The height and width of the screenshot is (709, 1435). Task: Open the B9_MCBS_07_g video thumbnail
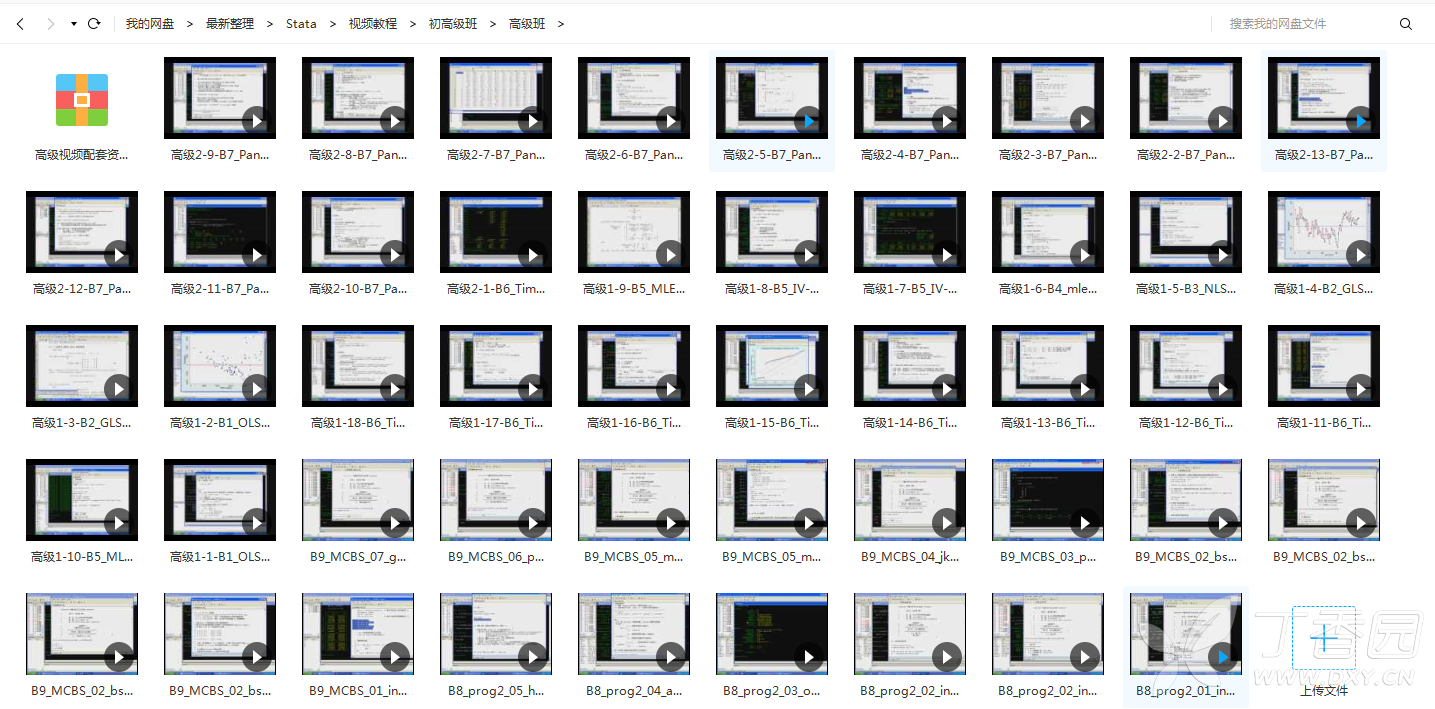pyautogui.click(x=358, y=500)
